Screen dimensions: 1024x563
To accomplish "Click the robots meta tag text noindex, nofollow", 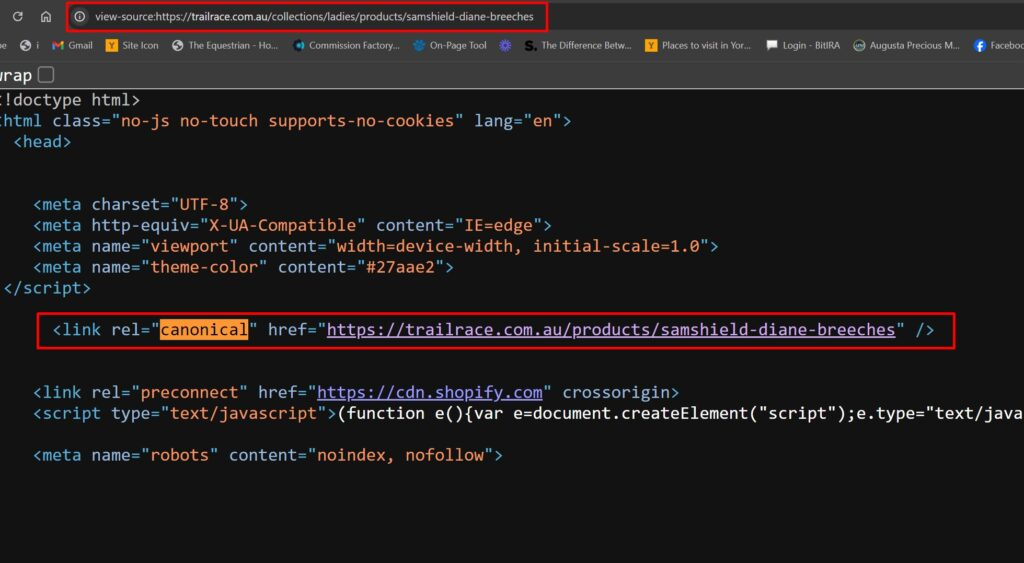I will [x=400, y=455].
